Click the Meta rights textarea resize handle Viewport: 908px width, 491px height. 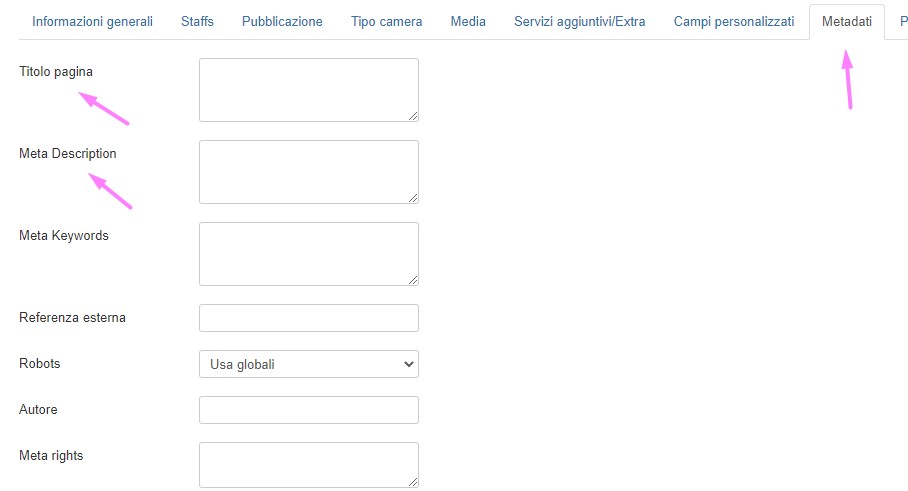(413, 482)
